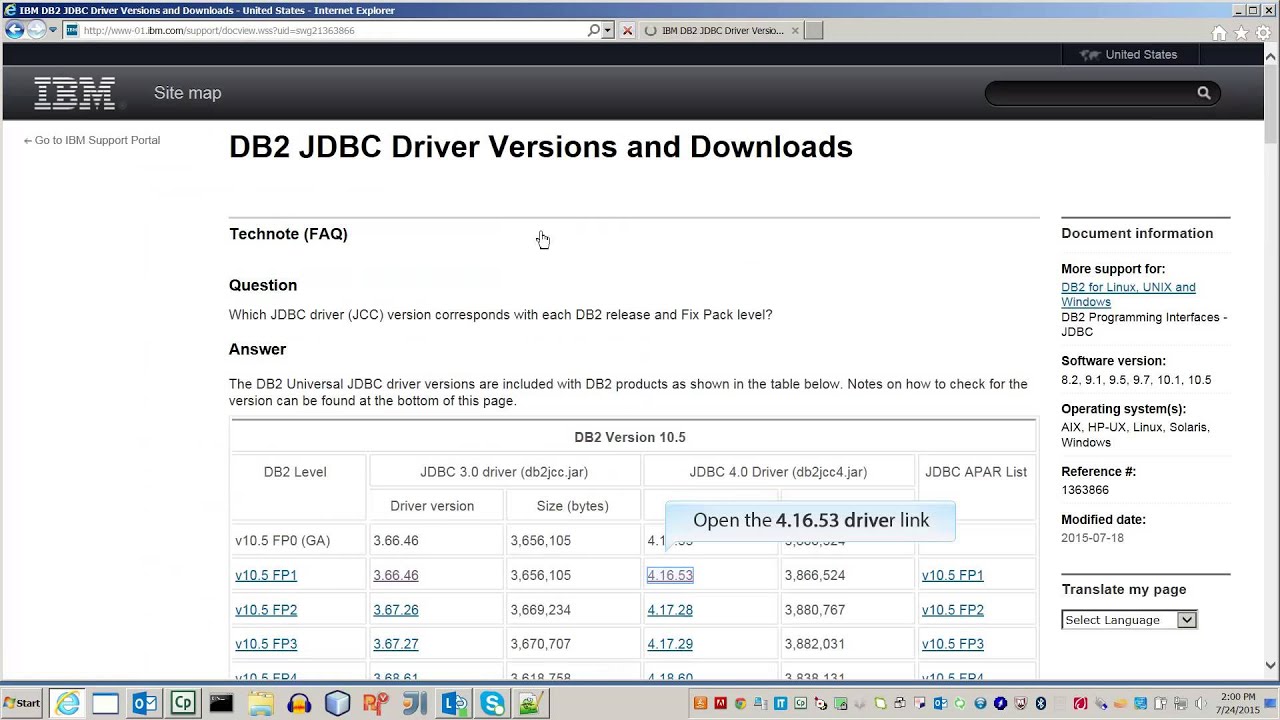Go to IBM Support Portal link

tap(92, 140)
